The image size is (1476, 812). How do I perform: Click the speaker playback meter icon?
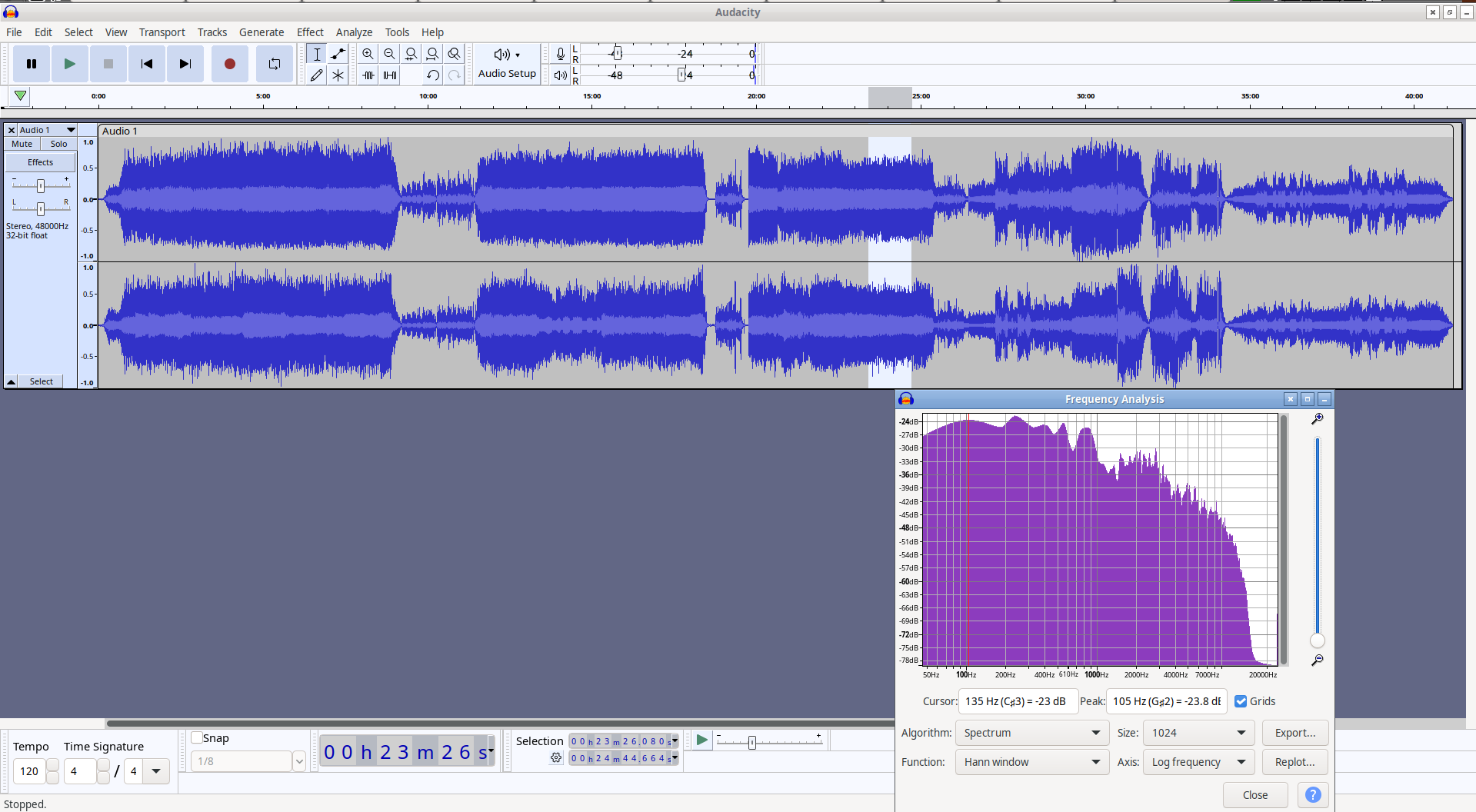(x=561, y=75)
